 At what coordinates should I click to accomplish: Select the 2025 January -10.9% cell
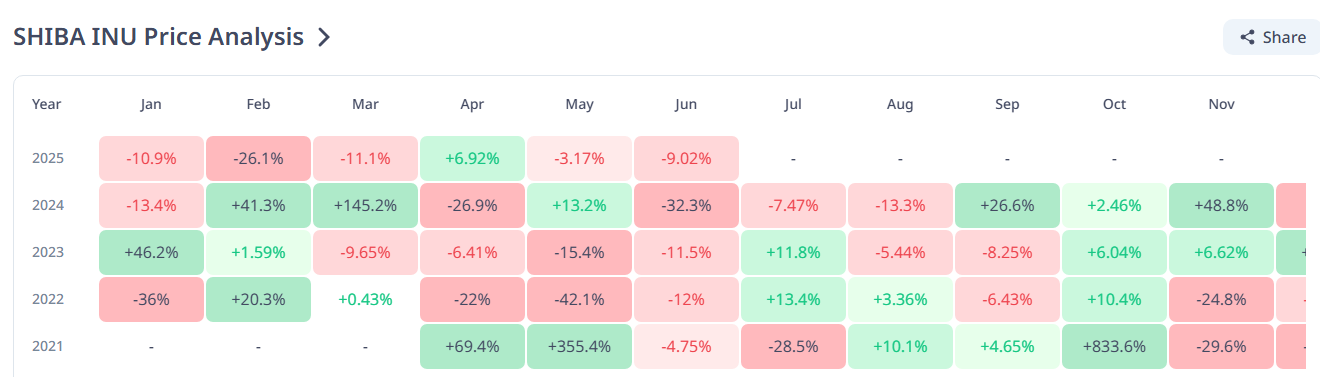tap(152, 159)
